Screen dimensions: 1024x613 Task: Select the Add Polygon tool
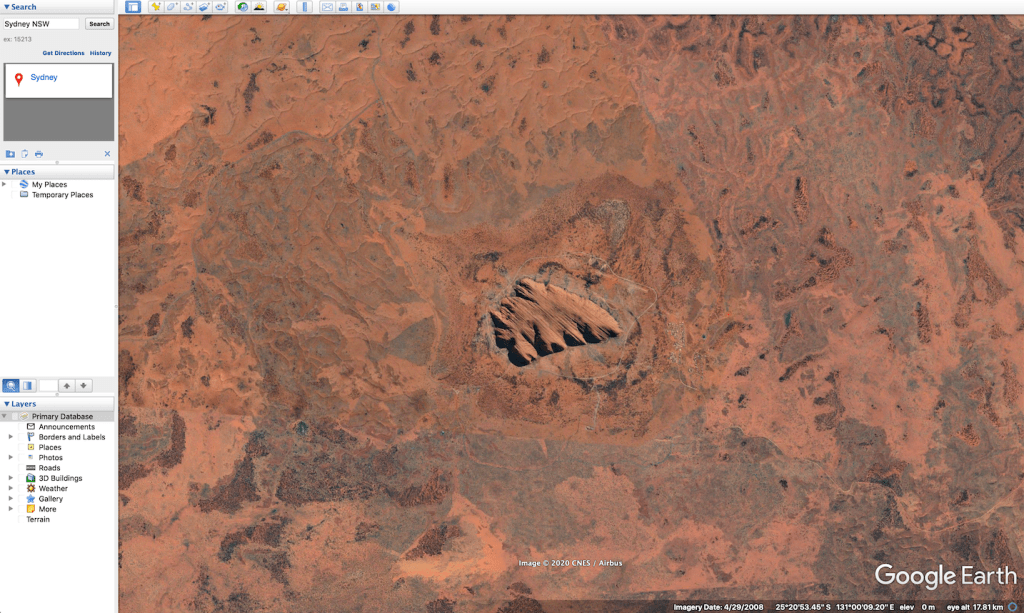172,7
